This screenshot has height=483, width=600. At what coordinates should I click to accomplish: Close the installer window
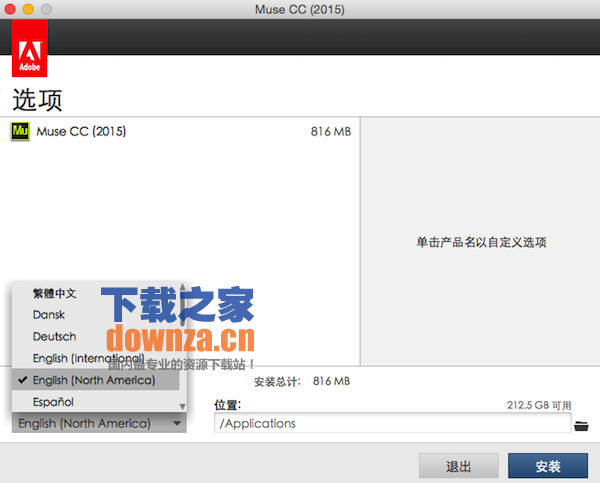[10, 9]
